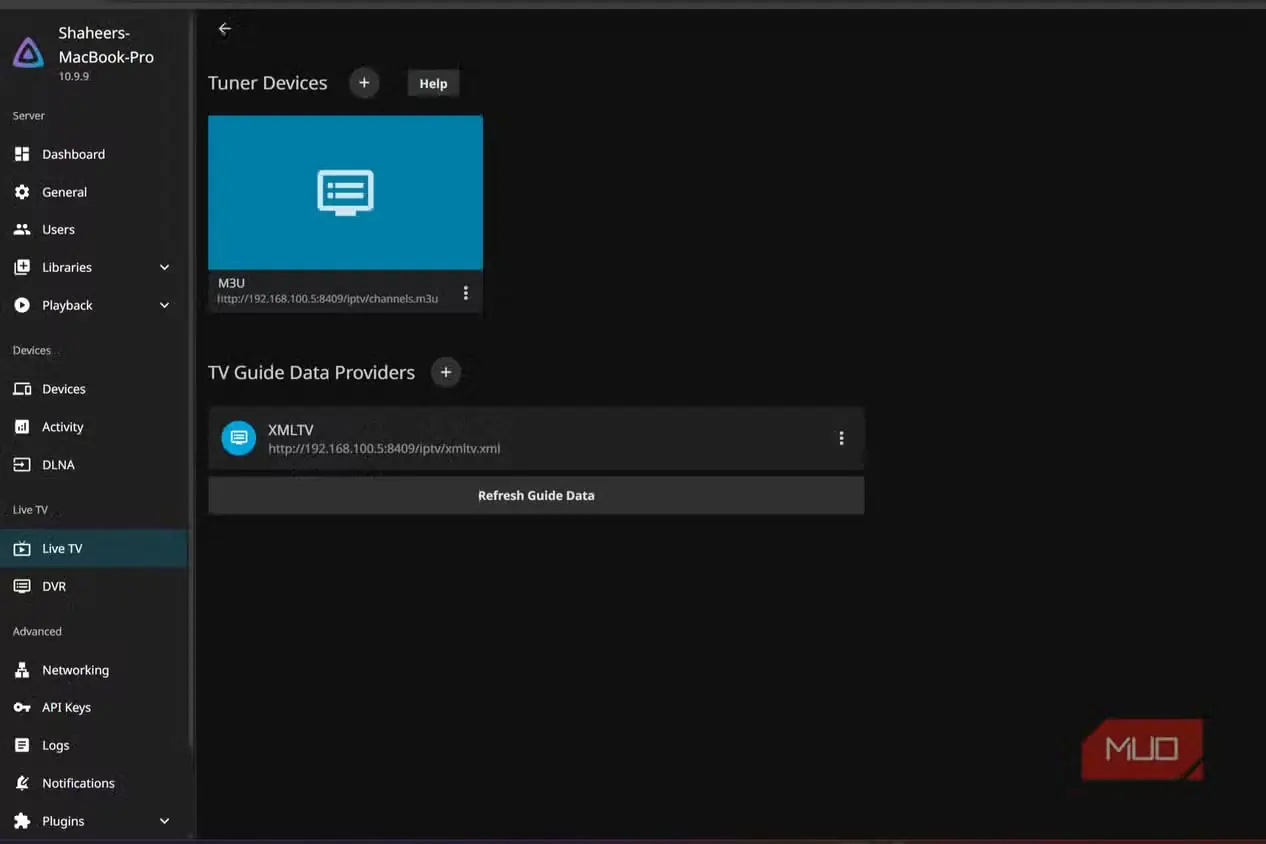Expand the Playback submenu chevron

pyautogui.click(x=165, y=306)
